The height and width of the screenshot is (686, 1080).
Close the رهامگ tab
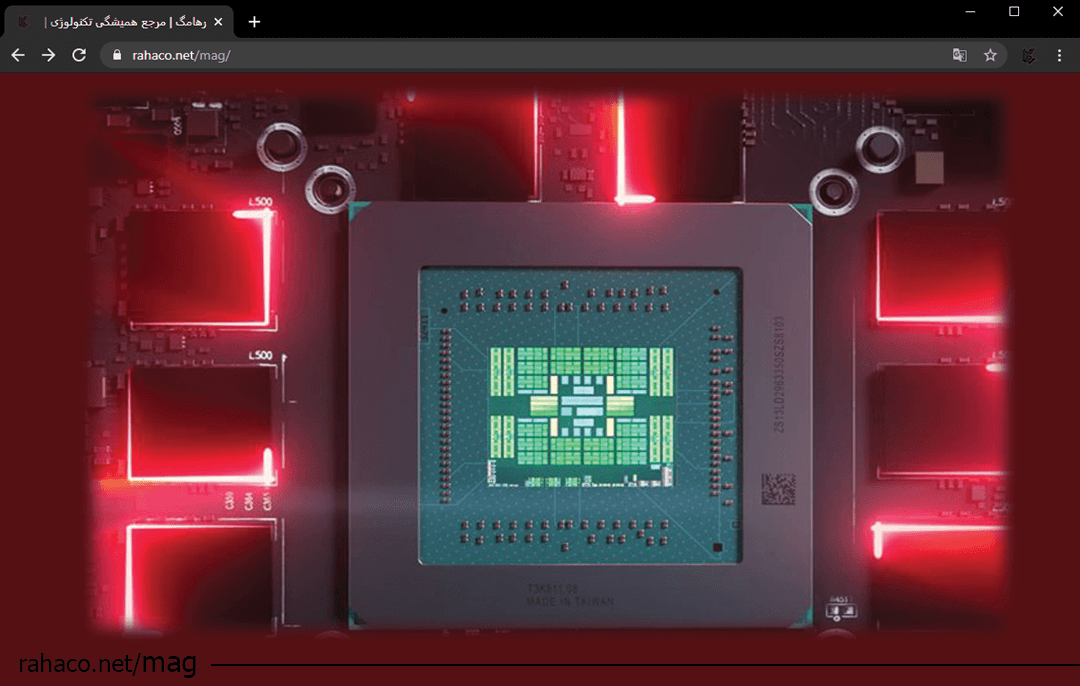coord(218,20)
